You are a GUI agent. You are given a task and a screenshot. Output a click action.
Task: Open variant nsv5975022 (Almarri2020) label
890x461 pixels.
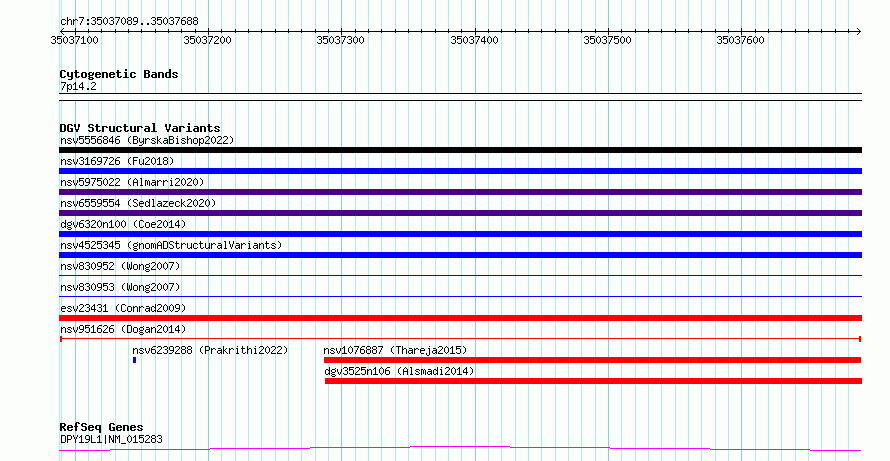tap(132, 182)
